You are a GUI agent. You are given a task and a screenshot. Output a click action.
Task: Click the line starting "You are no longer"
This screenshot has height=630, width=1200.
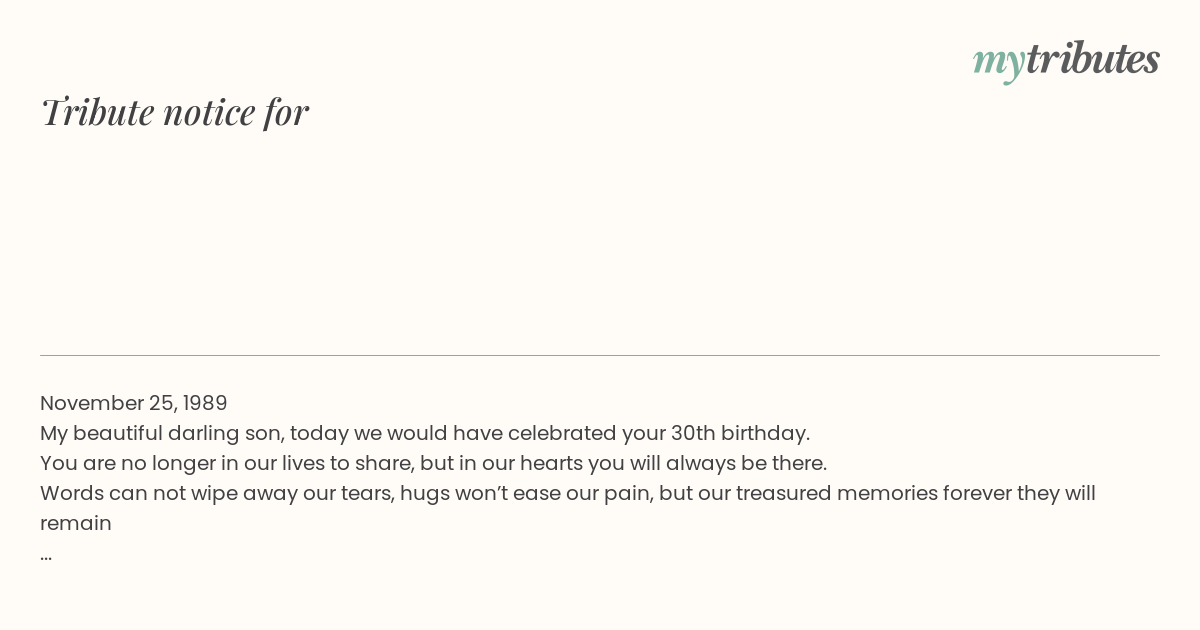(x=433, y=463)
